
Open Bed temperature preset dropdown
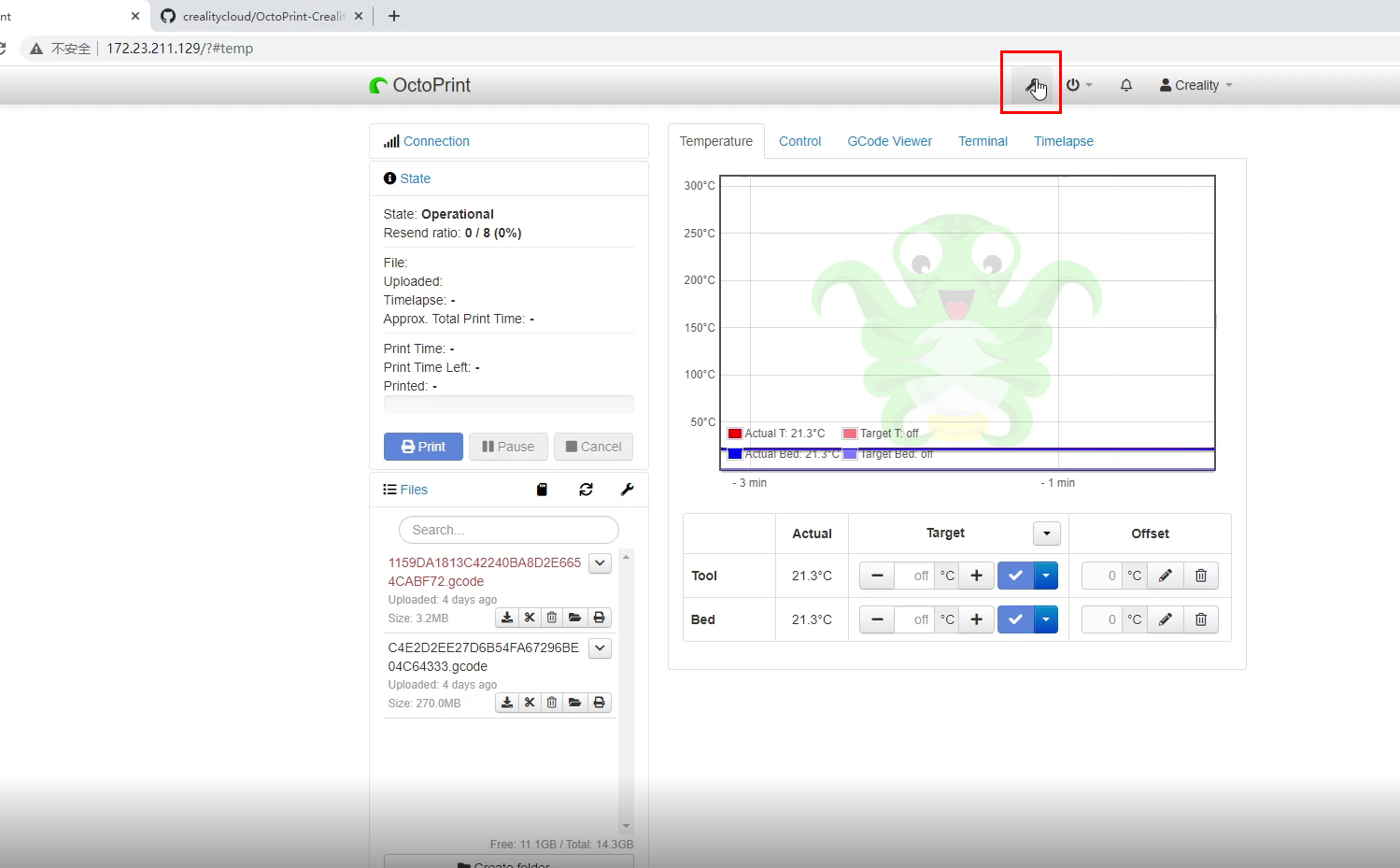[x=1046, y=619]
